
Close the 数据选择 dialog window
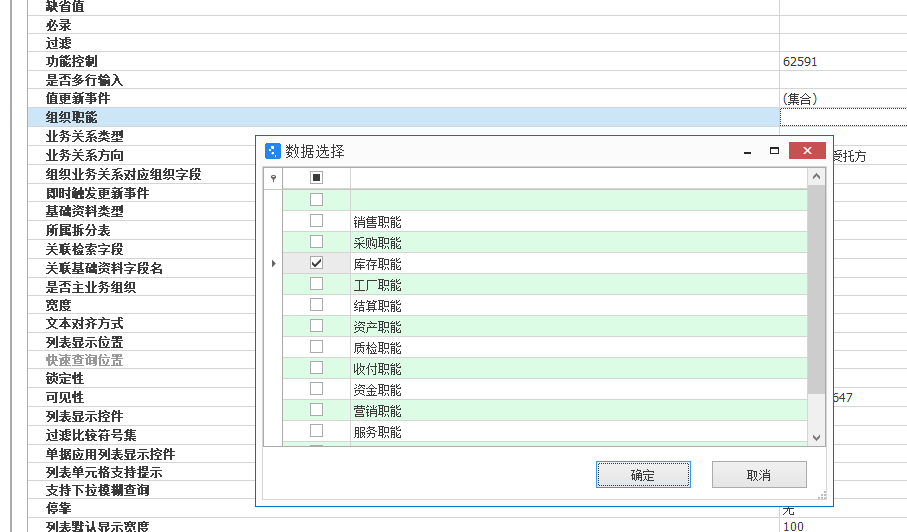[806, 151]
